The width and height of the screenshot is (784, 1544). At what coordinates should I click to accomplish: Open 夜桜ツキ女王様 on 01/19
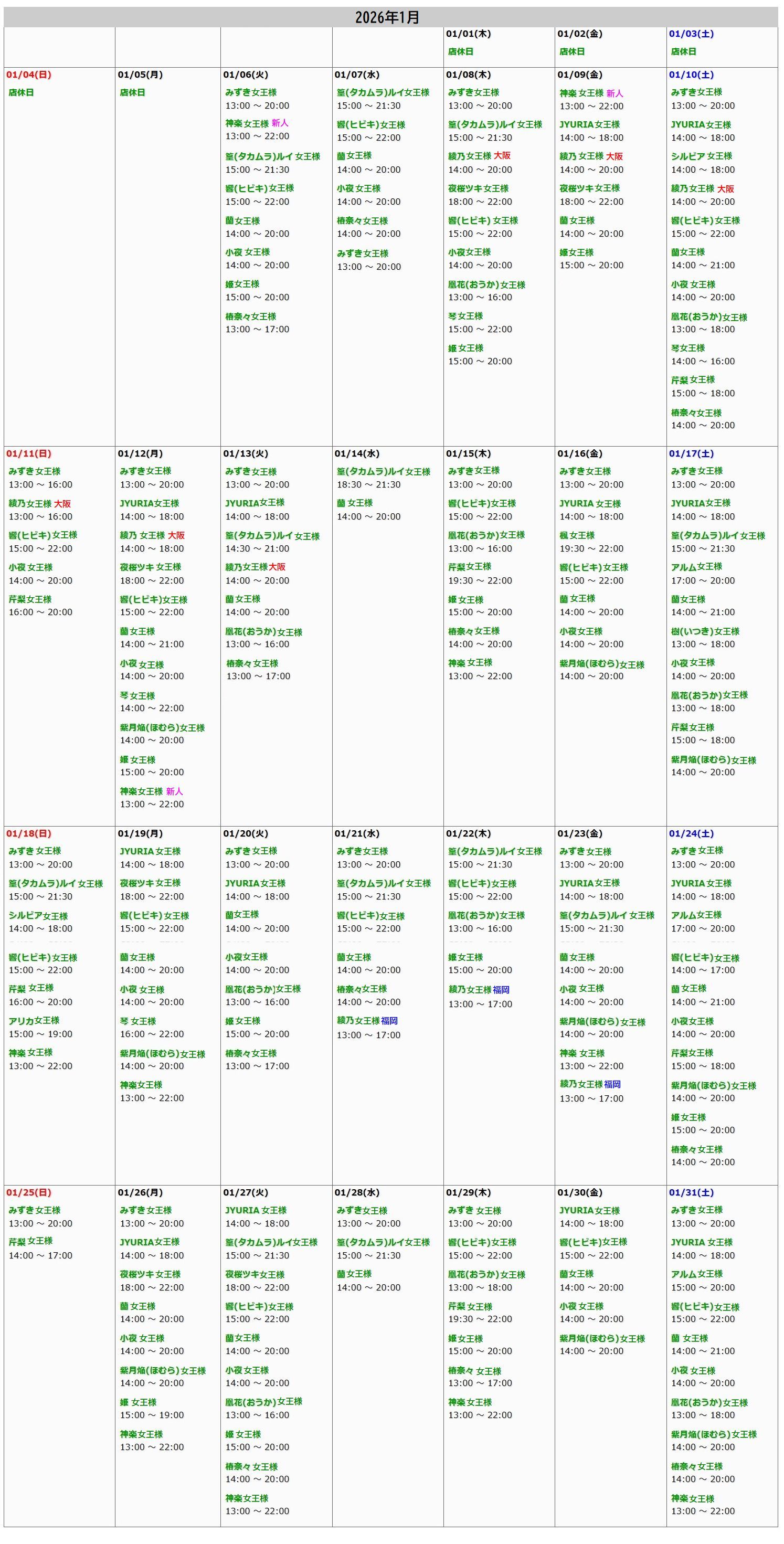[x=150, y=883]
